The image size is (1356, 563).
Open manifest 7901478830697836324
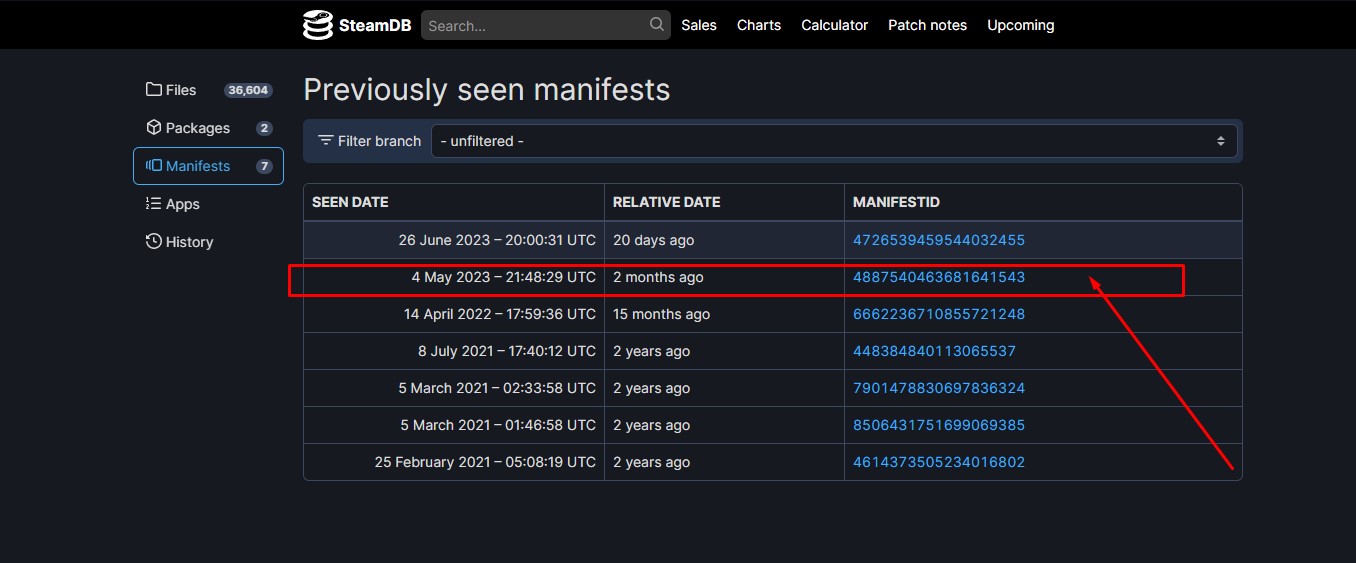(x=939, y=388)
